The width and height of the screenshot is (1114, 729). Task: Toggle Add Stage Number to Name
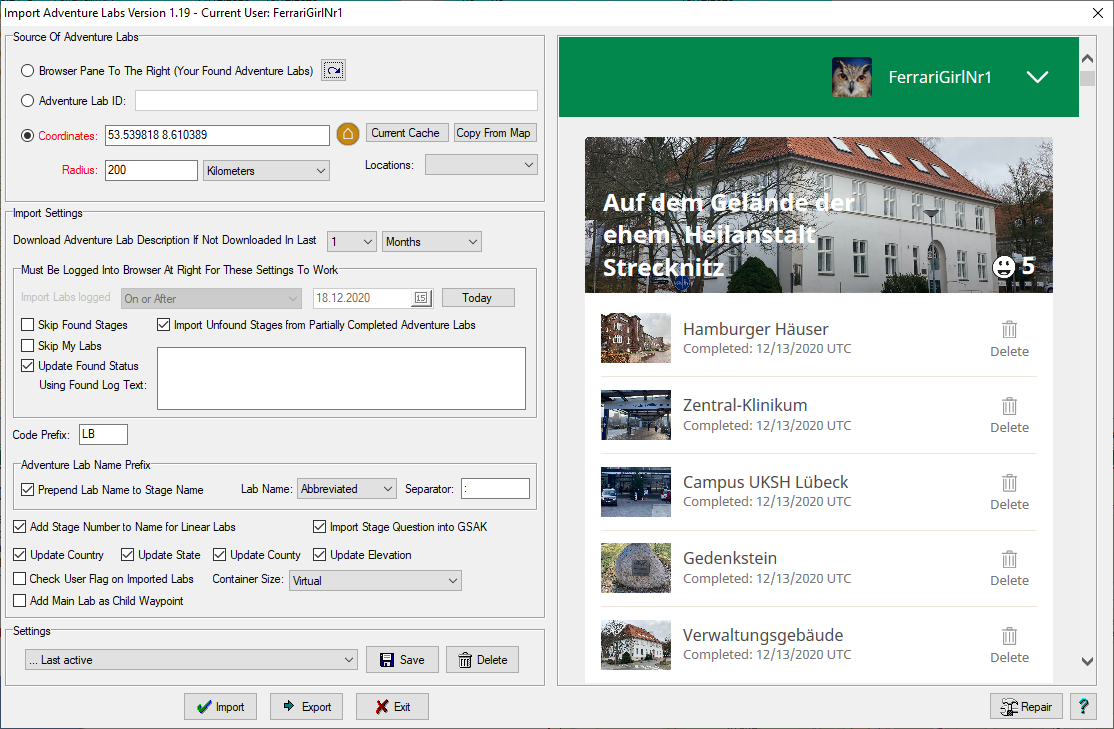coord(20,526)
